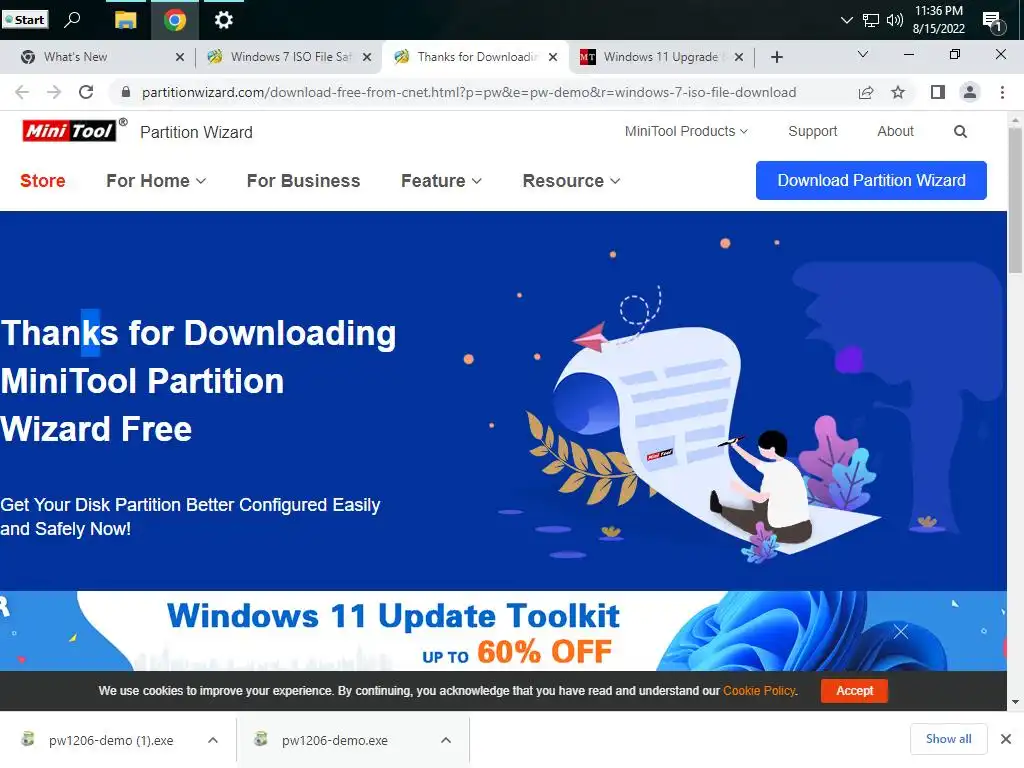The height and width of the screenshot is (768, 1024).
Task: Close the downloads bar
Action: click(1006, 739)
